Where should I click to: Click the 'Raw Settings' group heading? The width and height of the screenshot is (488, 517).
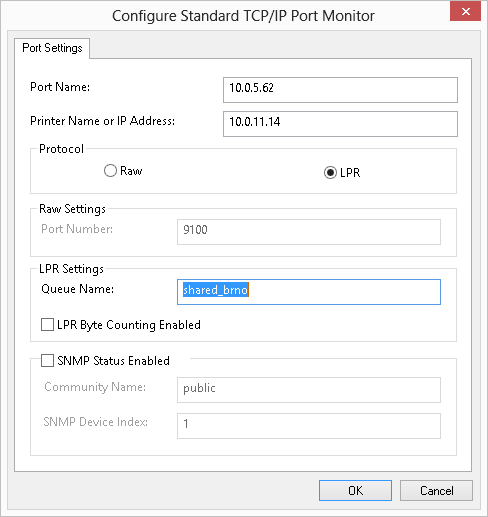click(72, 209)
